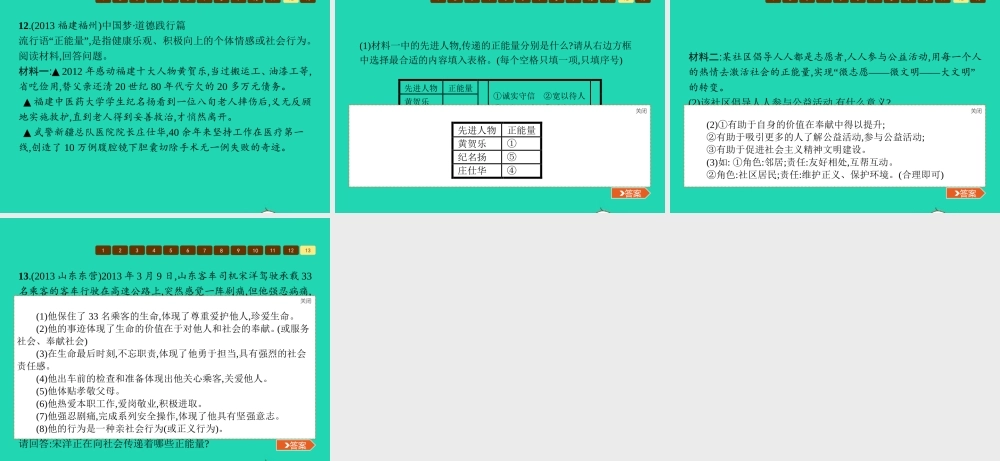Click 正能量 header in the answer popup table
The height and width of the screenshot is (461, 1000).
coord(521,130)
